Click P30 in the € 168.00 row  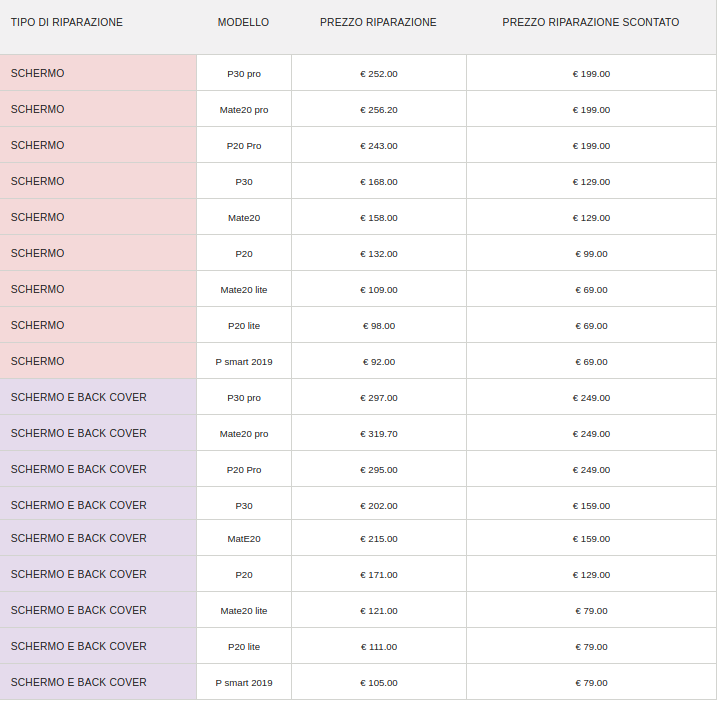pos(244,182)
